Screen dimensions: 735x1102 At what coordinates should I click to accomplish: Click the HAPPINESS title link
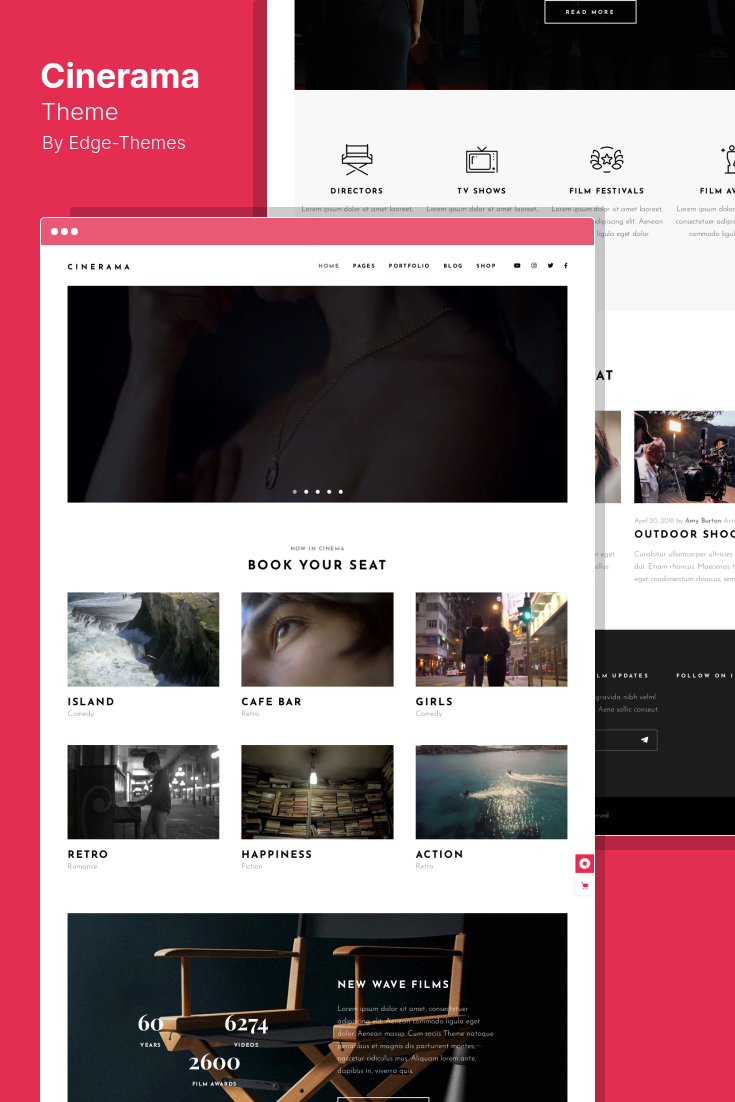pos(277,854)
